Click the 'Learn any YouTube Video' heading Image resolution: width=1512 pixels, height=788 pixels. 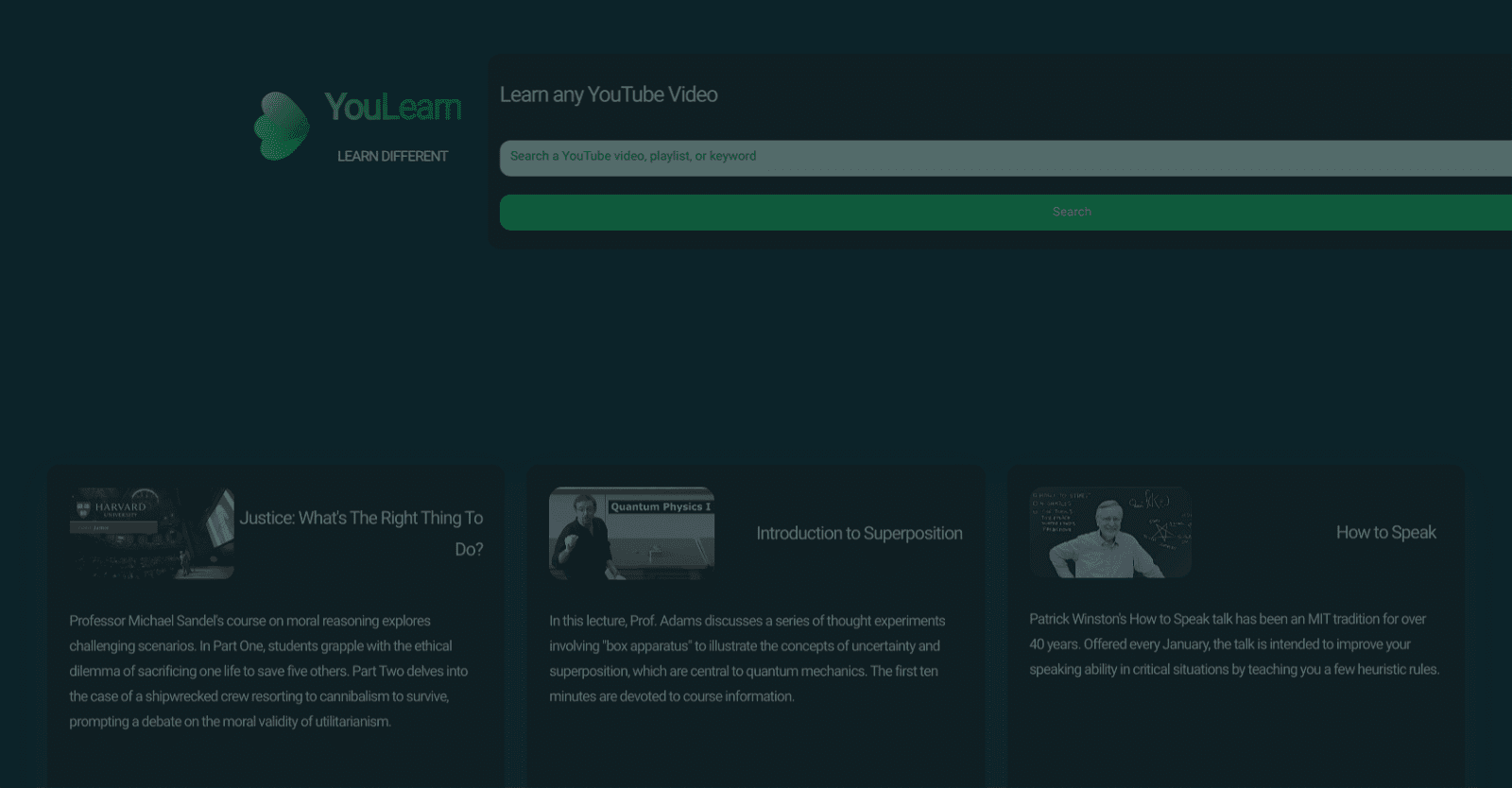(609, 94)
